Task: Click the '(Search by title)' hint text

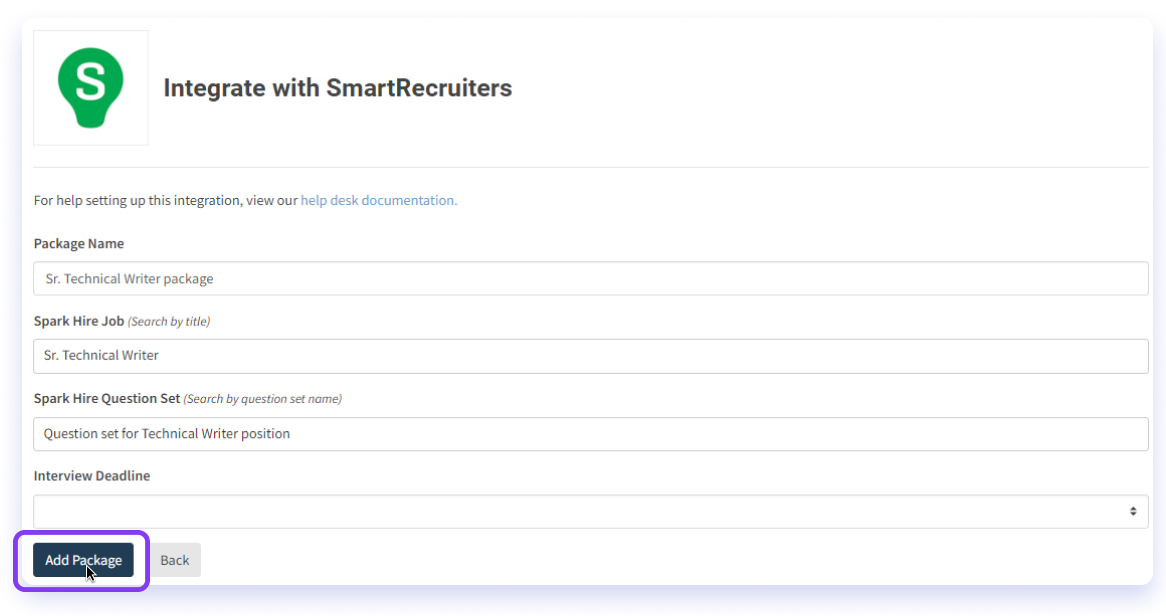Action: pos(169,321)
